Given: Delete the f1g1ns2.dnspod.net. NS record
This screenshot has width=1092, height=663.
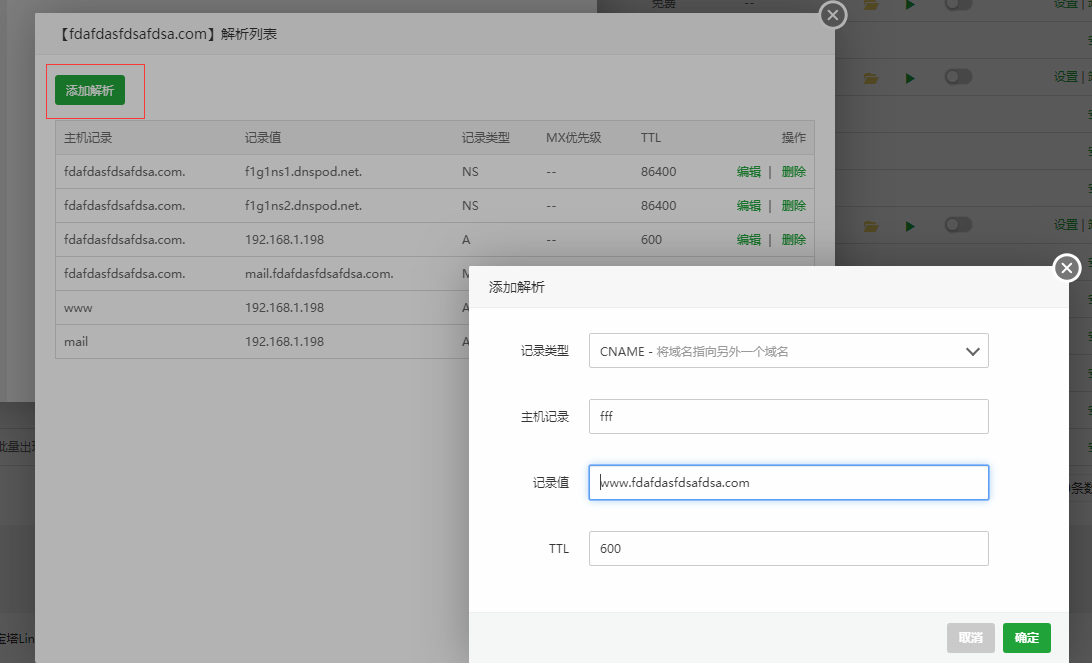Looking at the screenshot, I should (794, 206).
